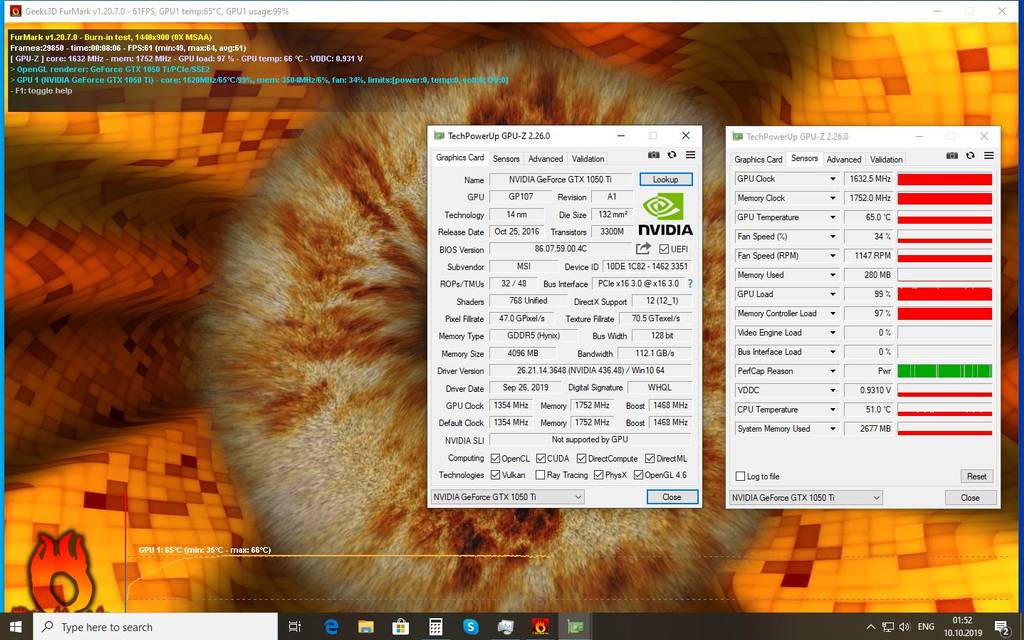The width and height of the screenshot is (1024, 640).
Task: Expand the GPU Clock sensor dropdown
Action: [833, 179]
